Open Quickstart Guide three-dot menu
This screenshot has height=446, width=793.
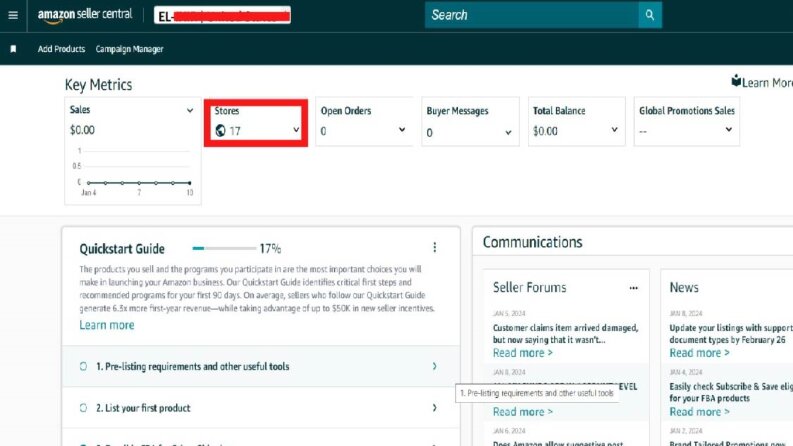[434, 247]
